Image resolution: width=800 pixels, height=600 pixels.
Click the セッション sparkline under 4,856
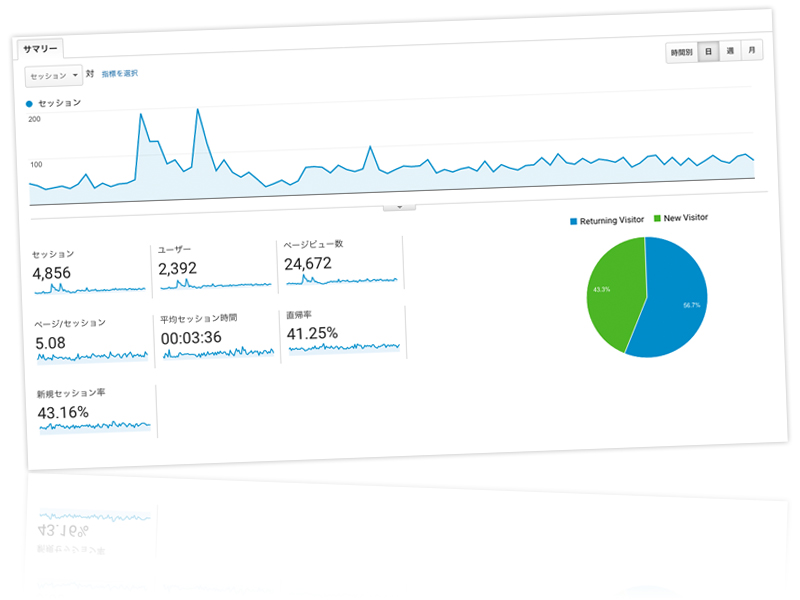pos(90,289)
